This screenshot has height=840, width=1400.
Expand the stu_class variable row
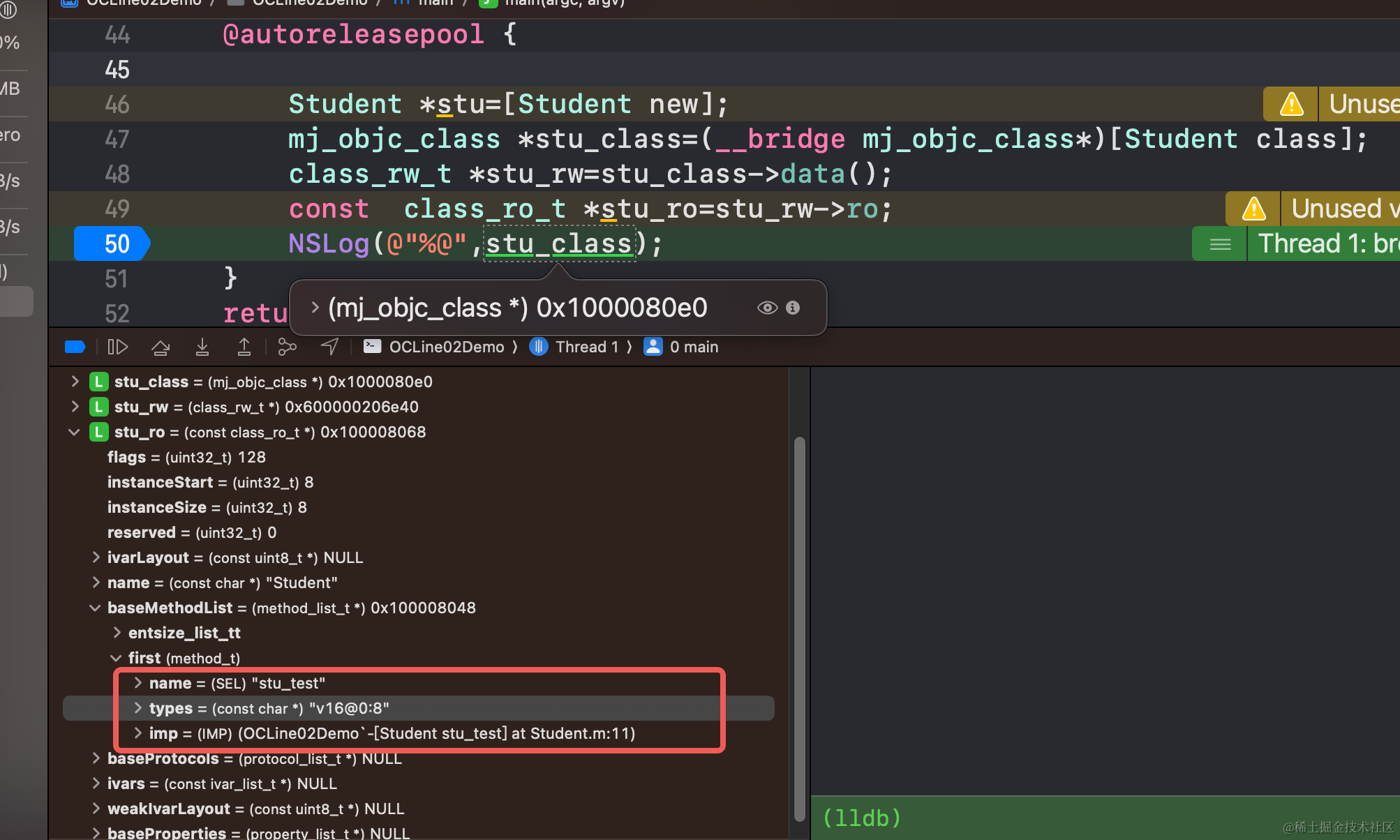click(75, 382)
